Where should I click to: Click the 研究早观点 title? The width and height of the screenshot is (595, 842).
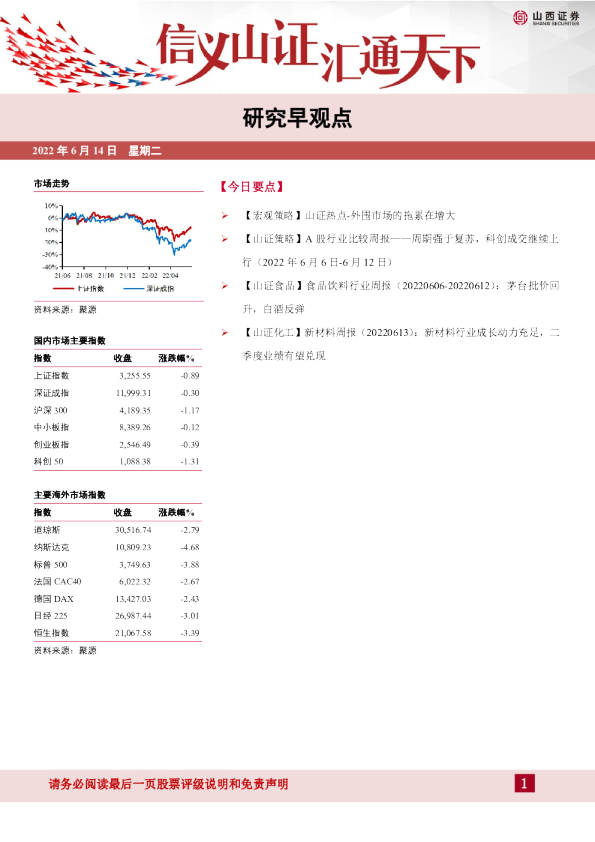[297, 118]
